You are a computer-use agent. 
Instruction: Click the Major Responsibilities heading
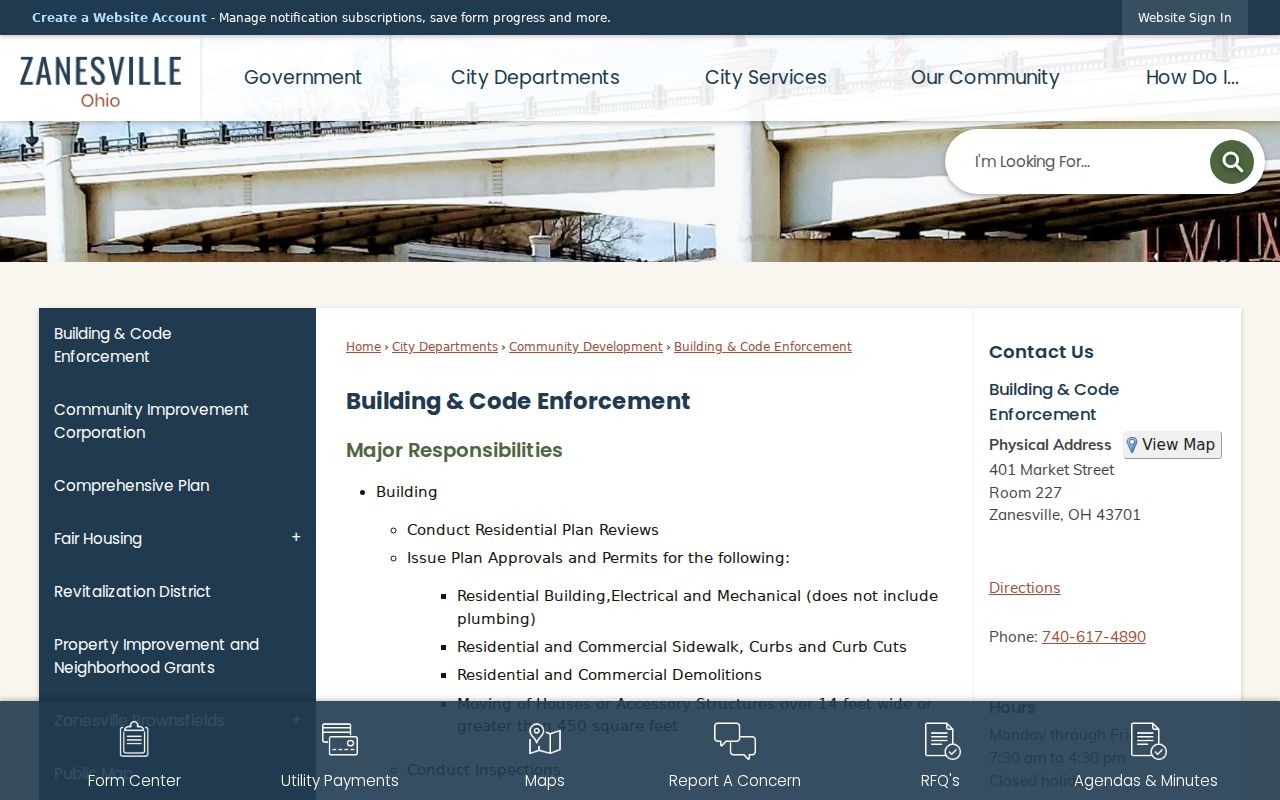(454, 450)
